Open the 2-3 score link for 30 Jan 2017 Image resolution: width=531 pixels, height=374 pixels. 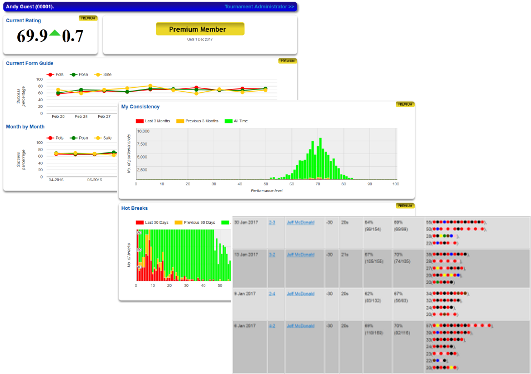(x=272, y=223)
